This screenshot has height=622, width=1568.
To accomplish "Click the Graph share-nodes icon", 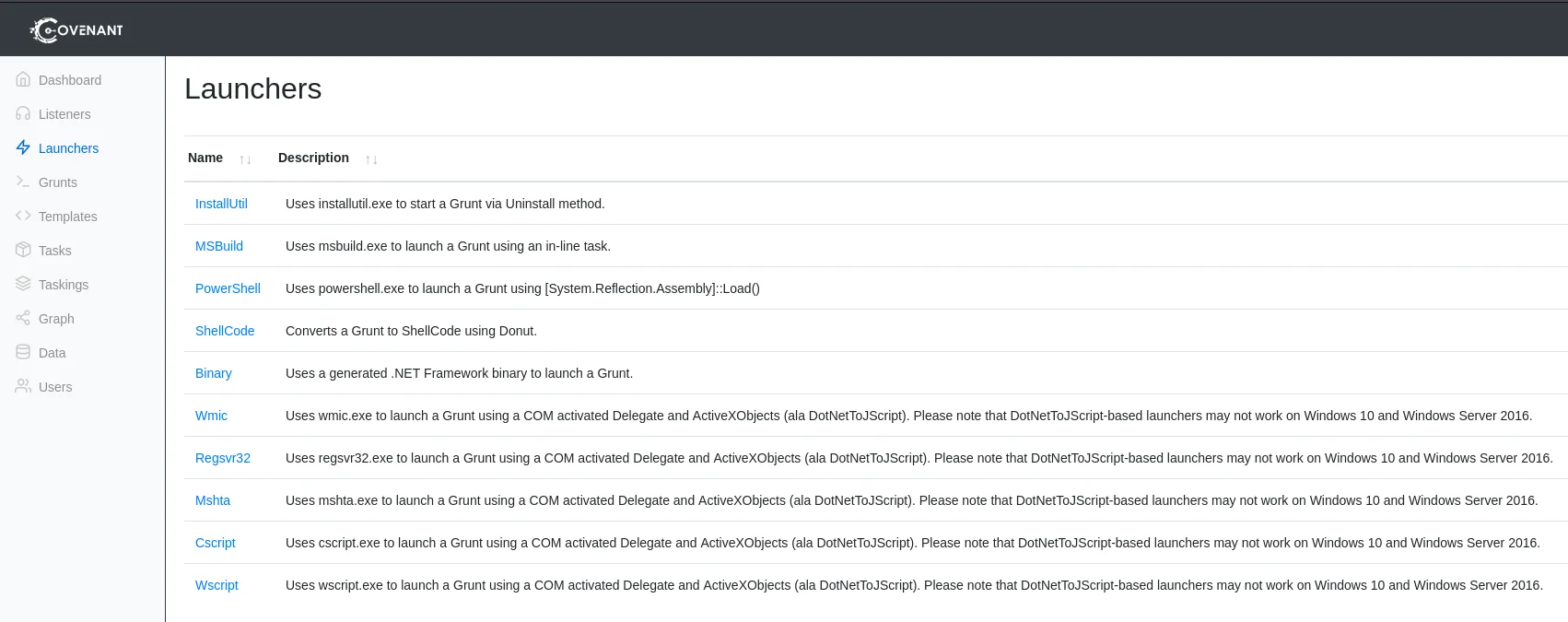I will tap(23, 319).
